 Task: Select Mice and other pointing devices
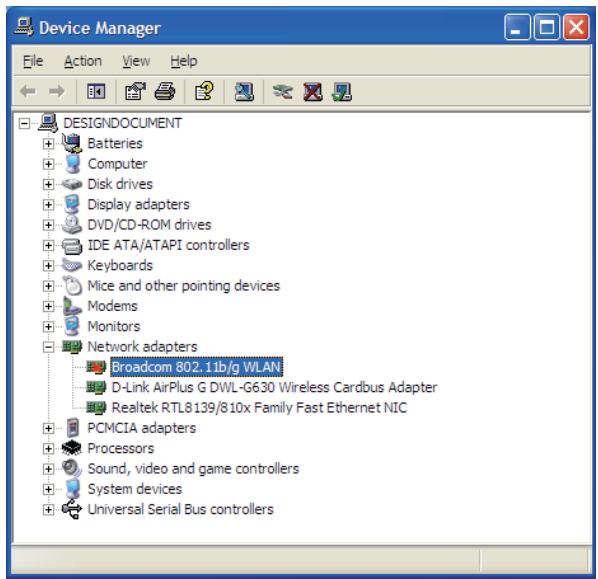coord(183,286)
